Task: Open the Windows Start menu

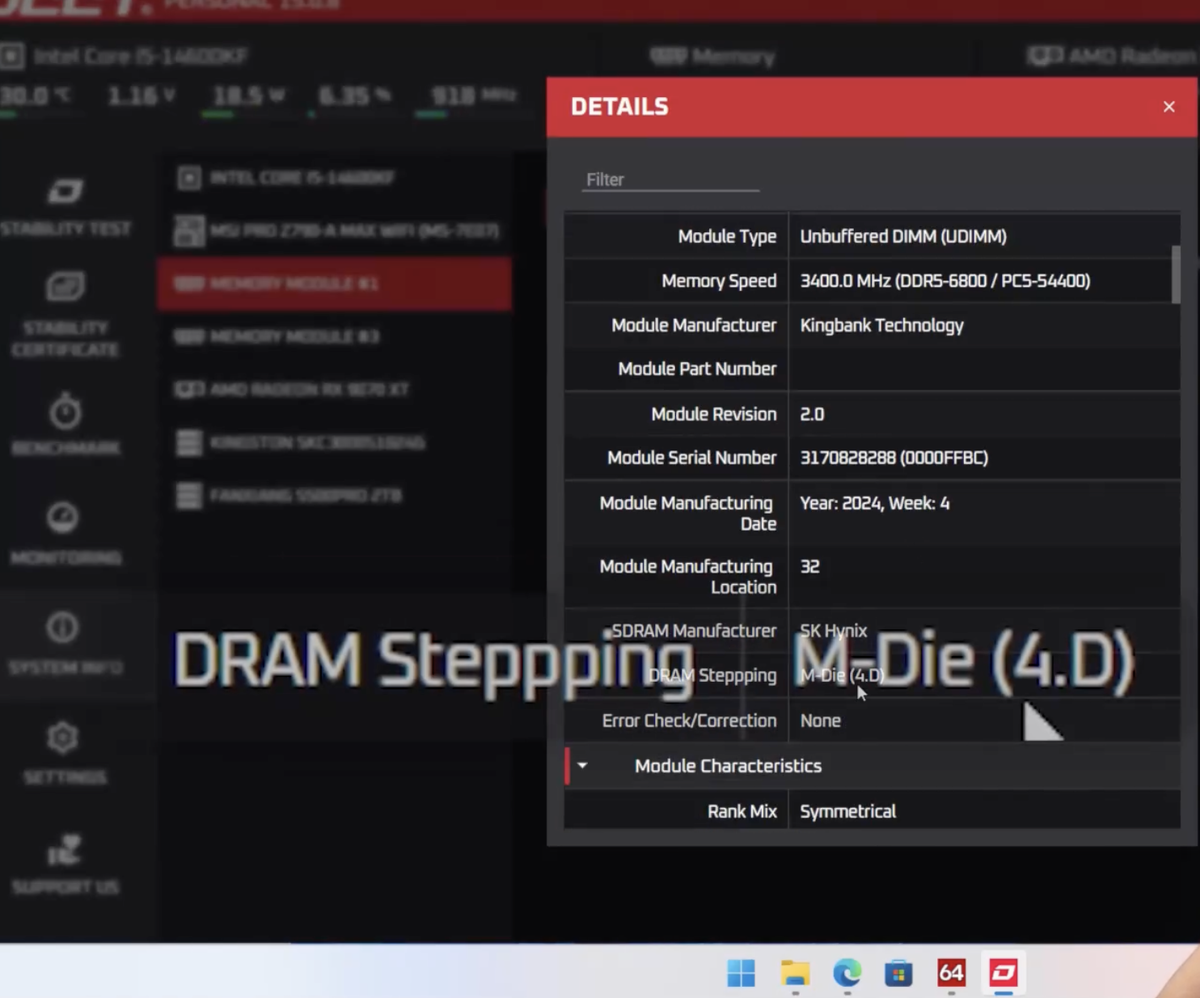Action: pyautogui.click(x=741, y=972)
